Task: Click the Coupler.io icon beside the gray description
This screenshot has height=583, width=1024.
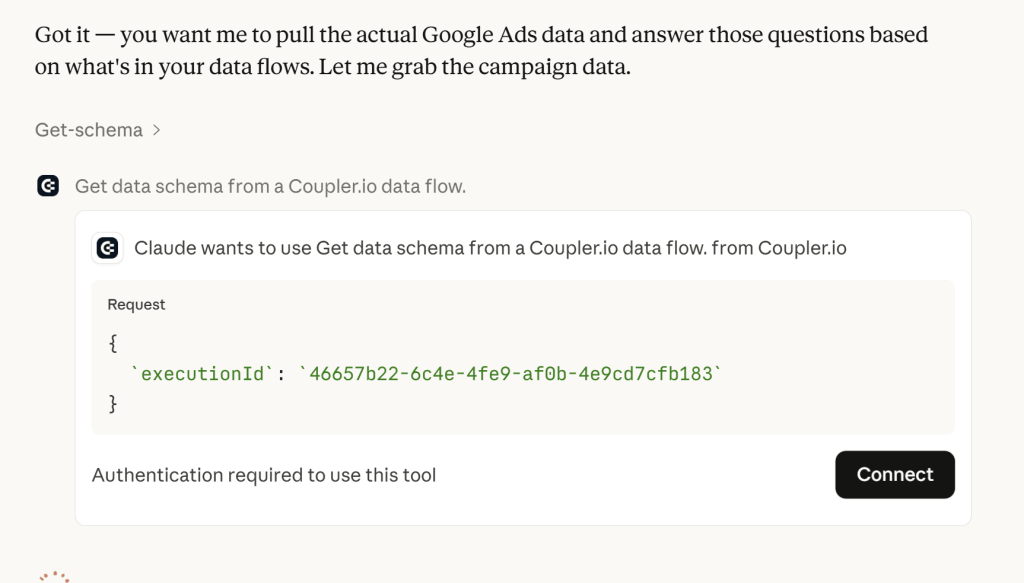Action: click(48, 186)
